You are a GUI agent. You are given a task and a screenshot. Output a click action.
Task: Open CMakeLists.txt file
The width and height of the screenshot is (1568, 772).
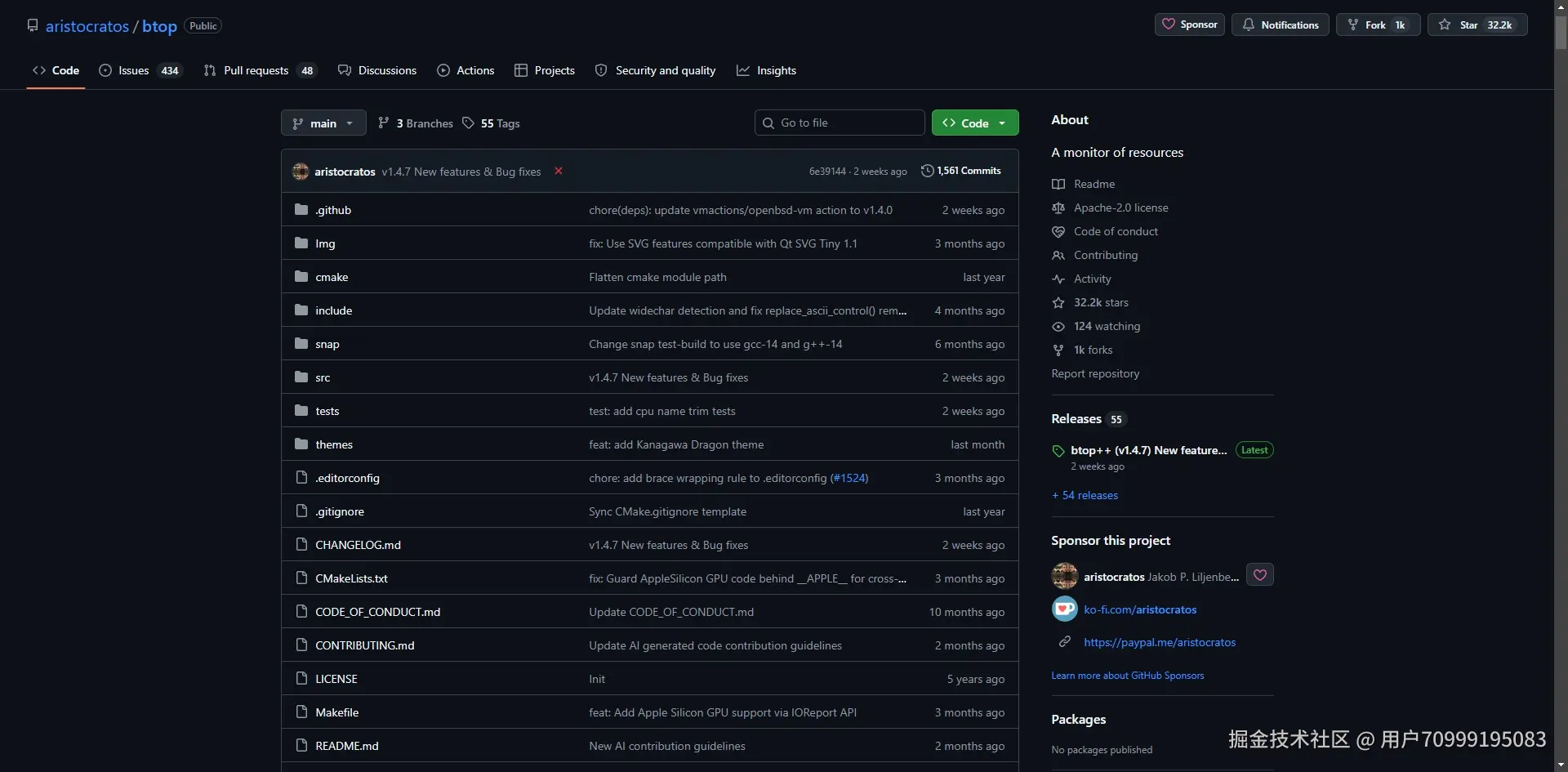click(x=351, y=578)
